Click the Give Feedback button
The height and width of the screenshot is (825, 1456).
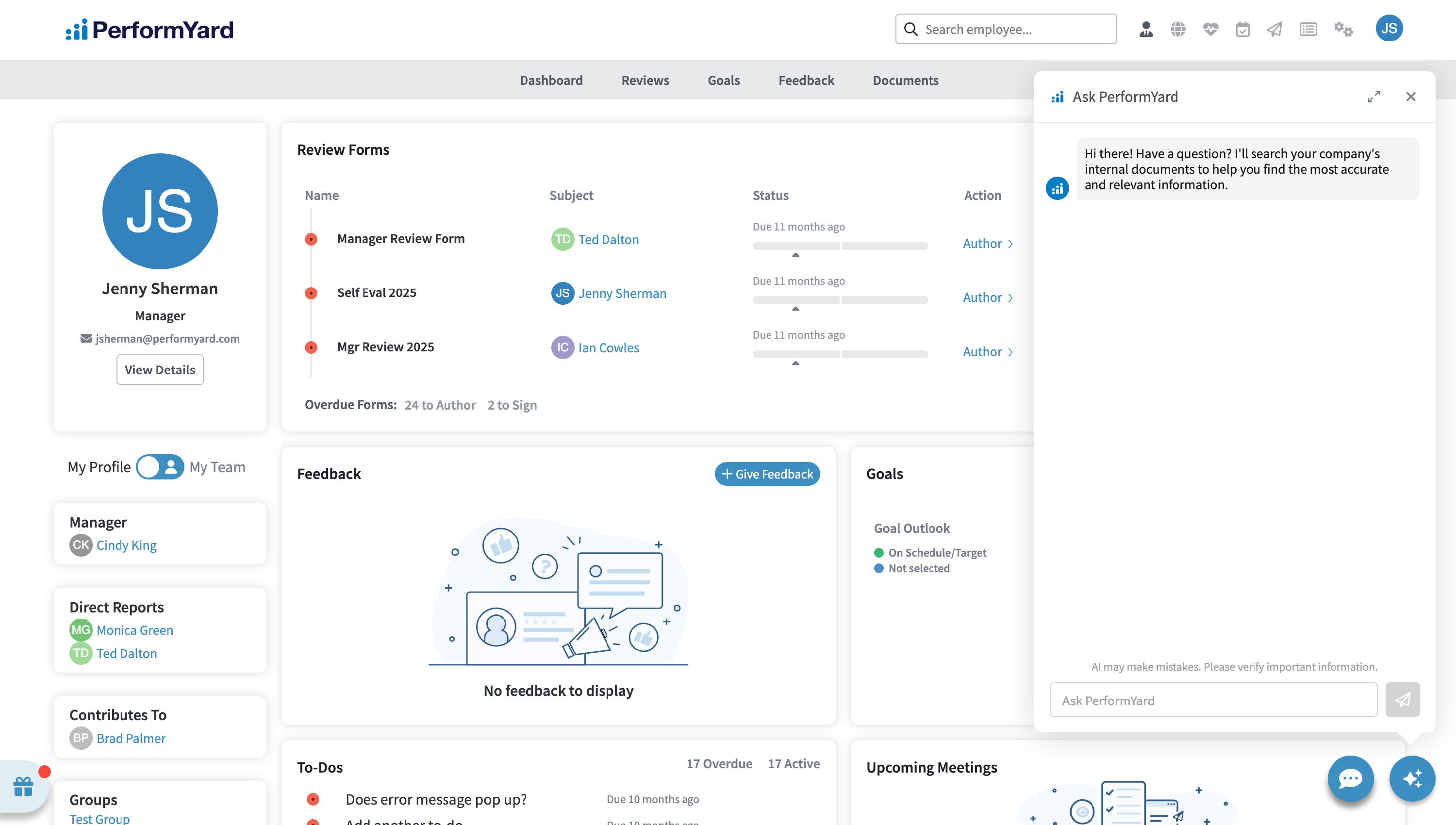767,474
